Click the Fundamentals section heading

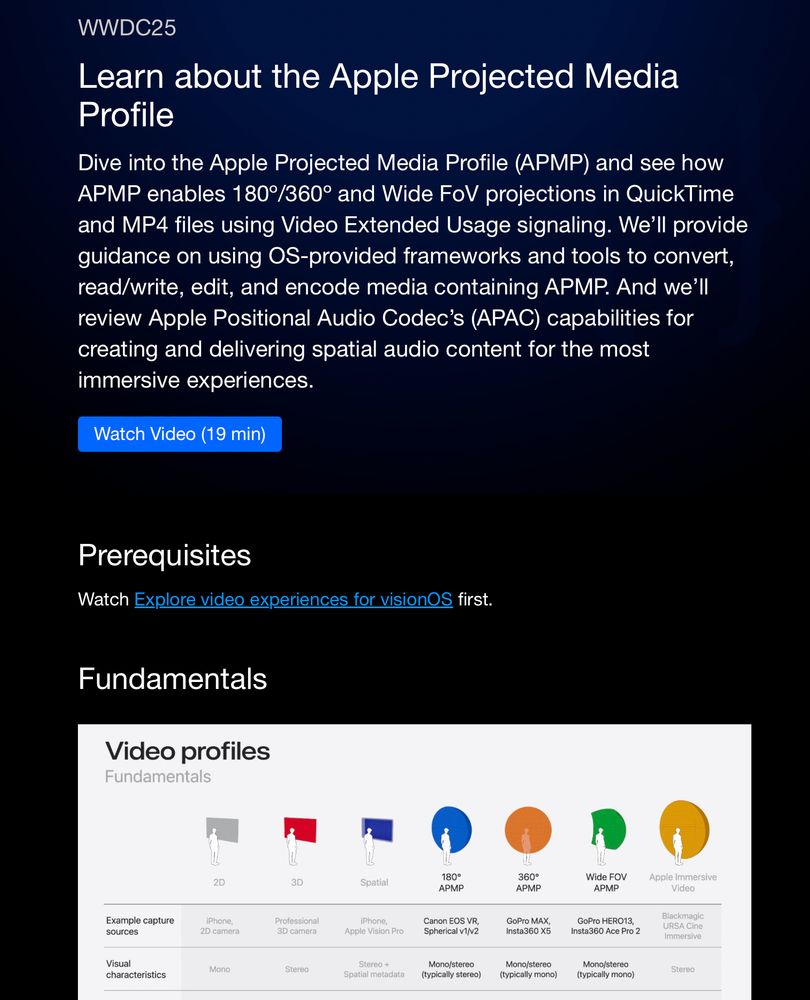pyautogui.click(x=172, y=679)
